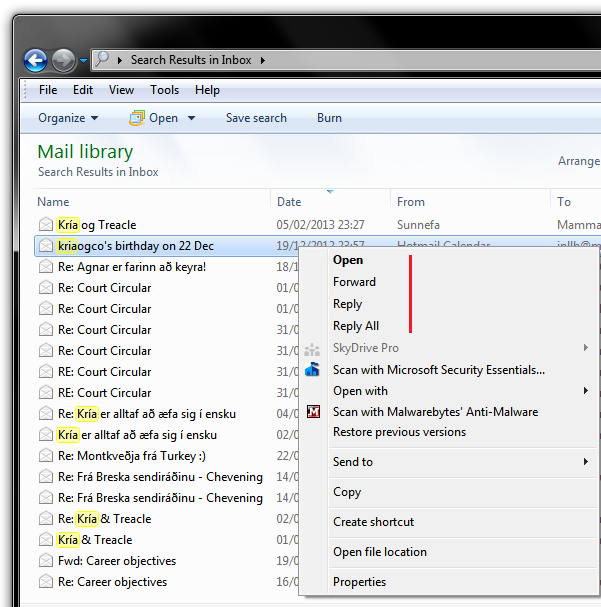Click SkyDrive Pro people icon
This screenshot has height=607, width=601.
[x=312, y=349]
